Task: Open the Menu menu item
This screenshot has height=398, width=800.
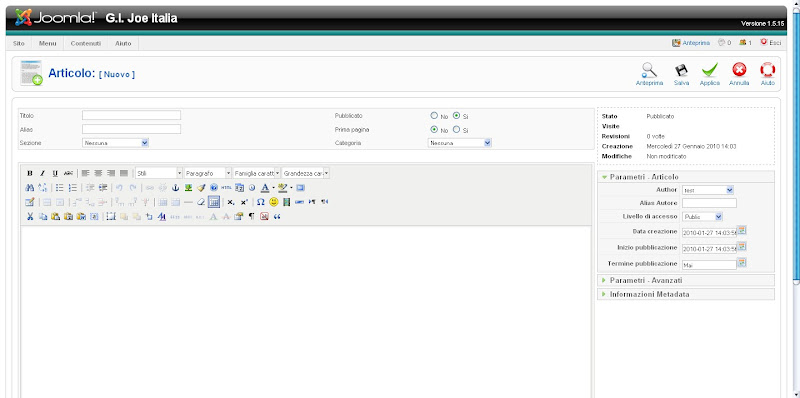Action: [47, 43]
